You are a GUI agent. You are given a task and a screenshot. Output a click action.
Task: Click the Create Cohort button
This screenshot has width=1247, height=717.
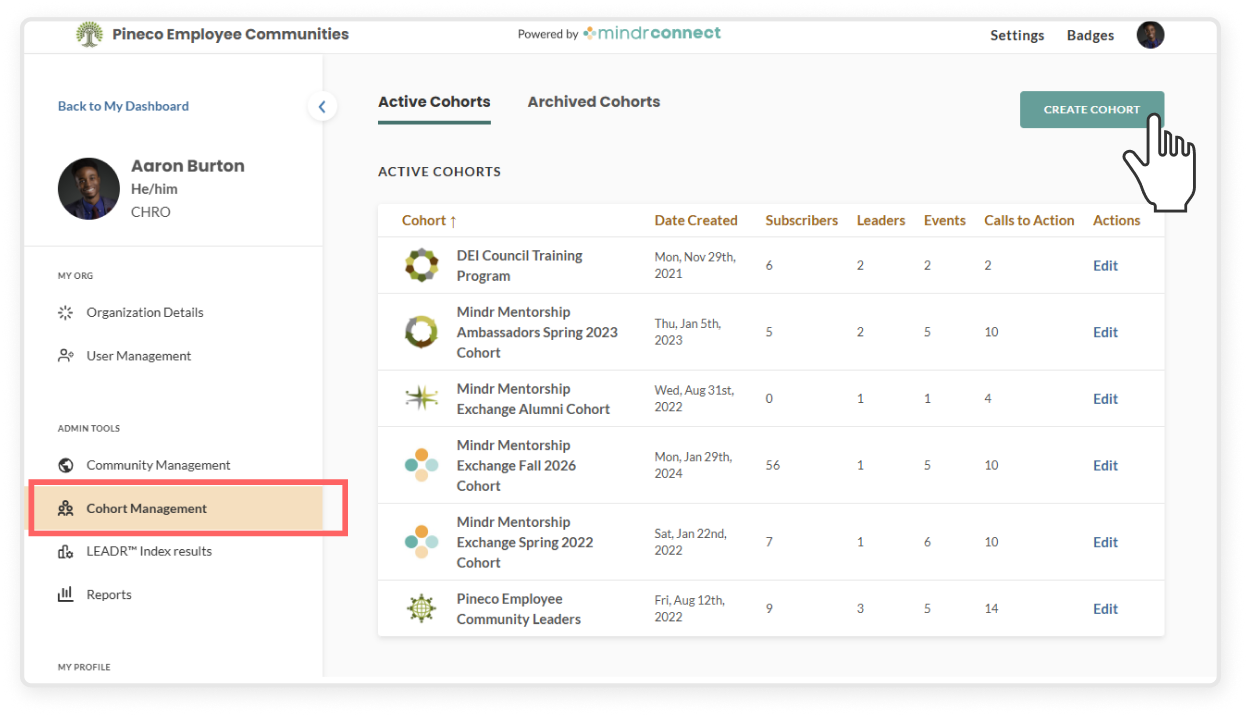pyautogui.click(x=1092, y=110)
